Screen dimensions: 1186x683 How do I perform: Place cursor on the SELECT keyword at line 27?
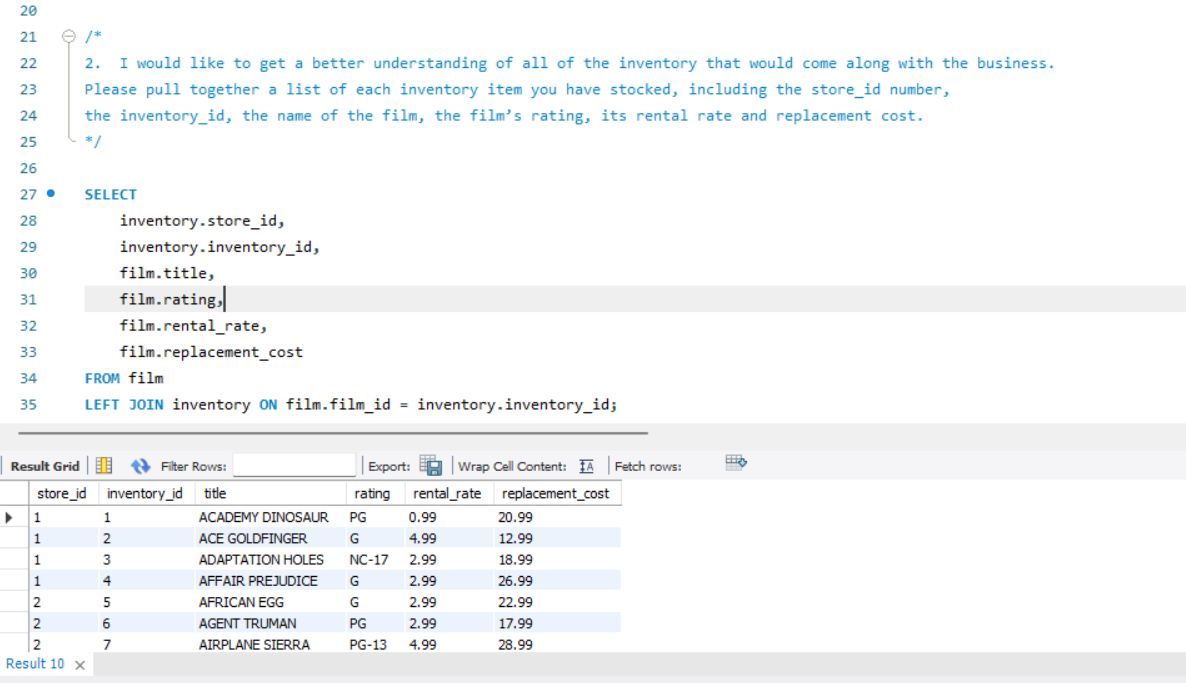point(110,194)
